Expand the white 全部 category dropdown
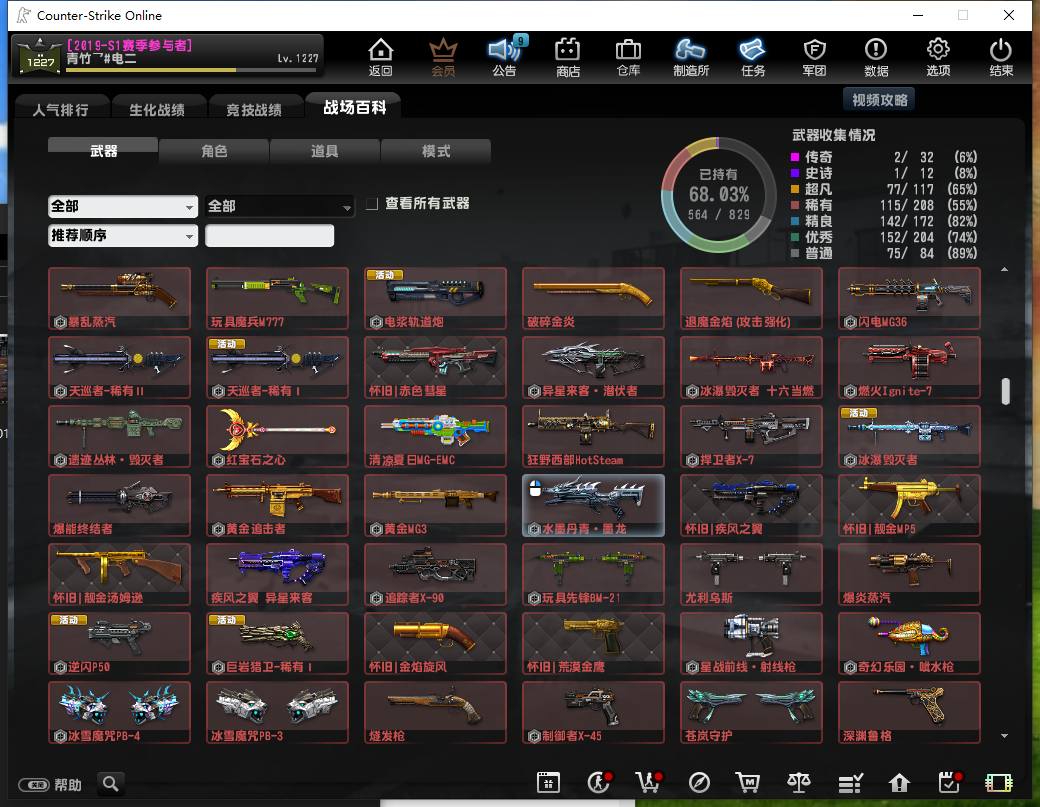 (123, 206)
